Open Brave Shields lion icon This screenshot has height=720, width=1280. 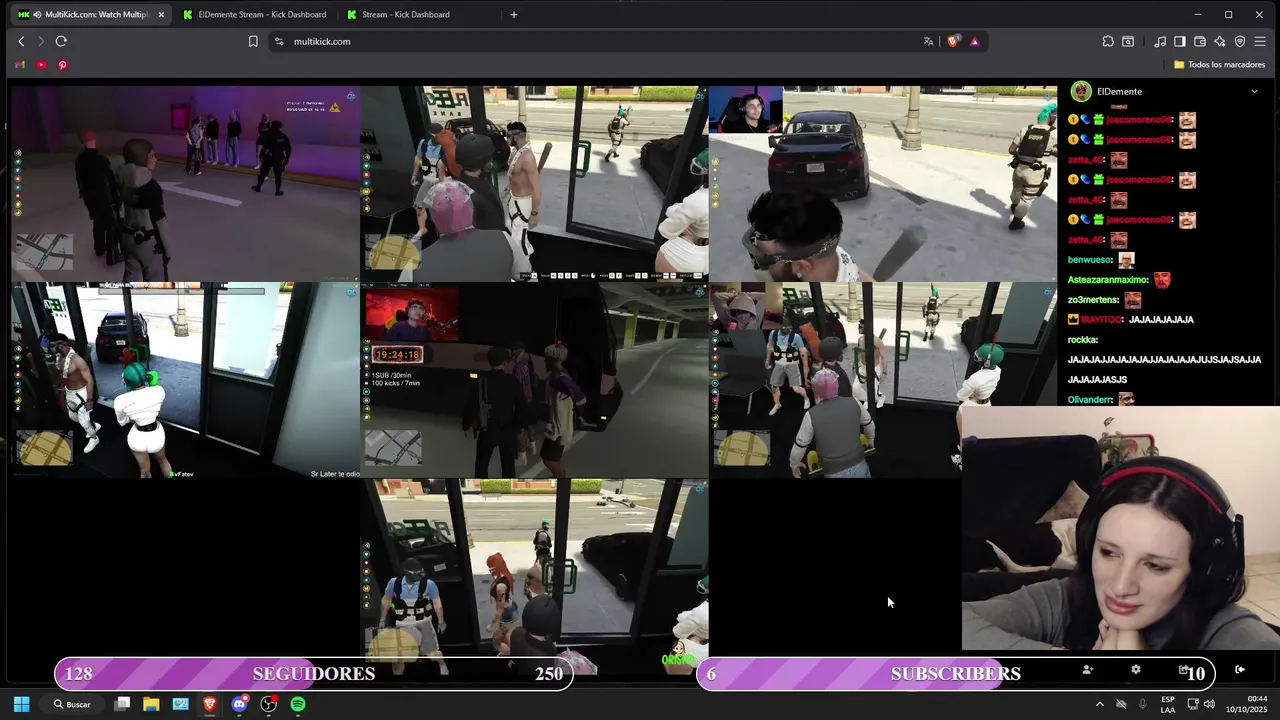pos(952,41)
